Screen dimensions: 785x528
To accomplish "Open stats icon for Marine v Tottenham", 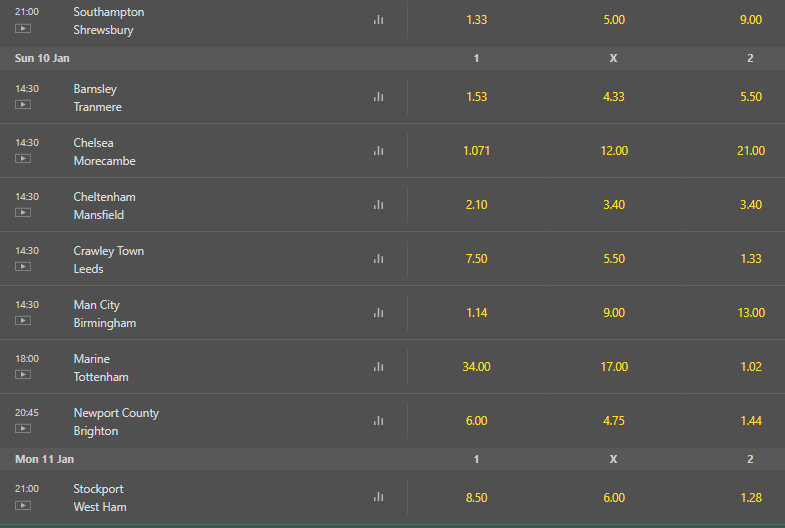I will coord(378,367).
